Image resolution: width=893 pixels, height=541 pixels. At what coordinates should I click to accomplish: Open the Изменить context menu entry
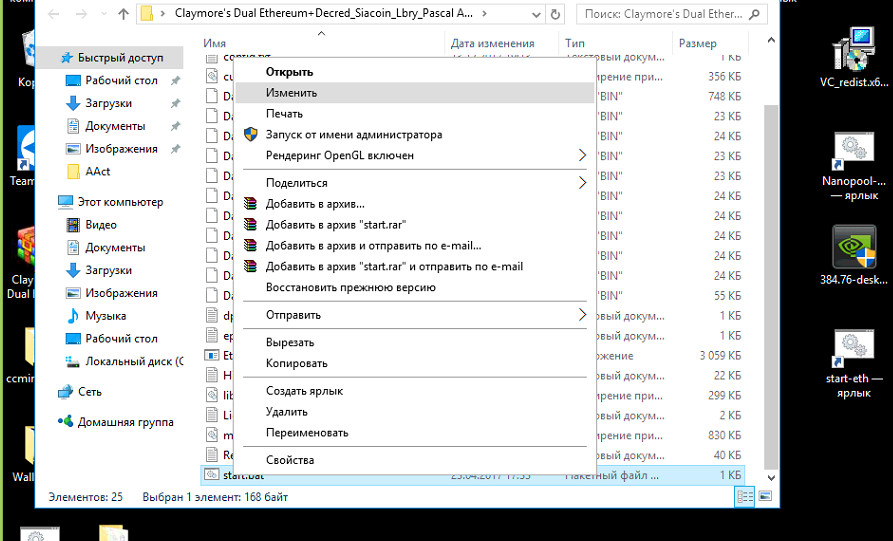pos(414,93)
